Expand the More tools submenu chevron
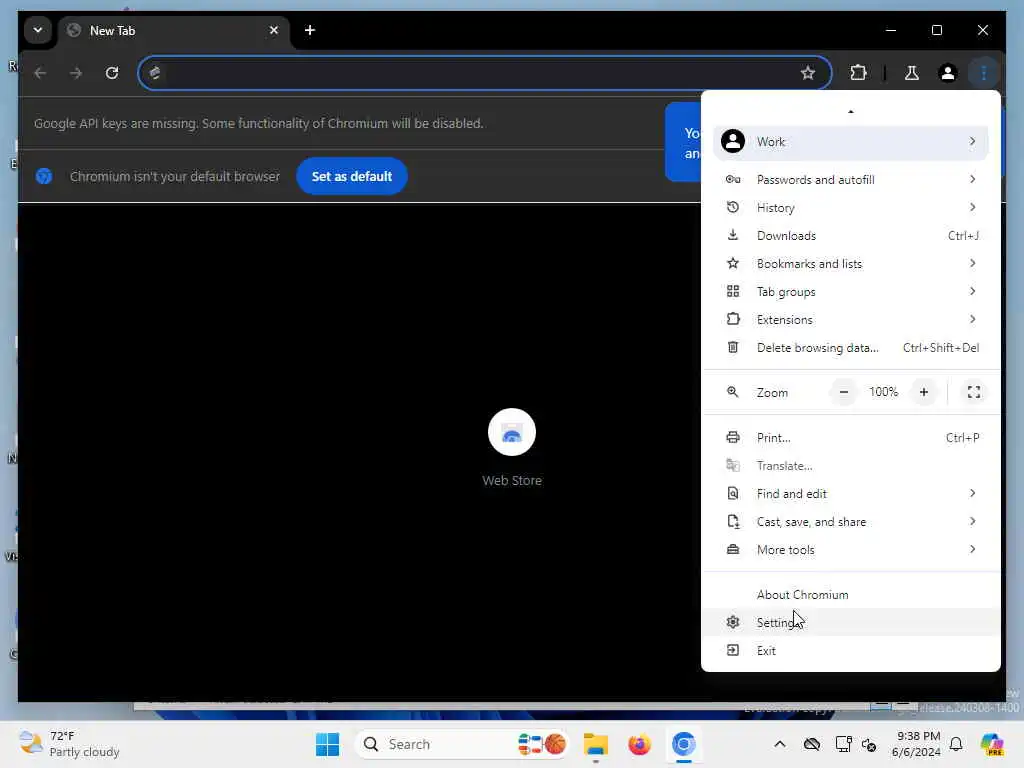Image resolution: width=1024 pixels, height=768 pixels. point(972,550)
